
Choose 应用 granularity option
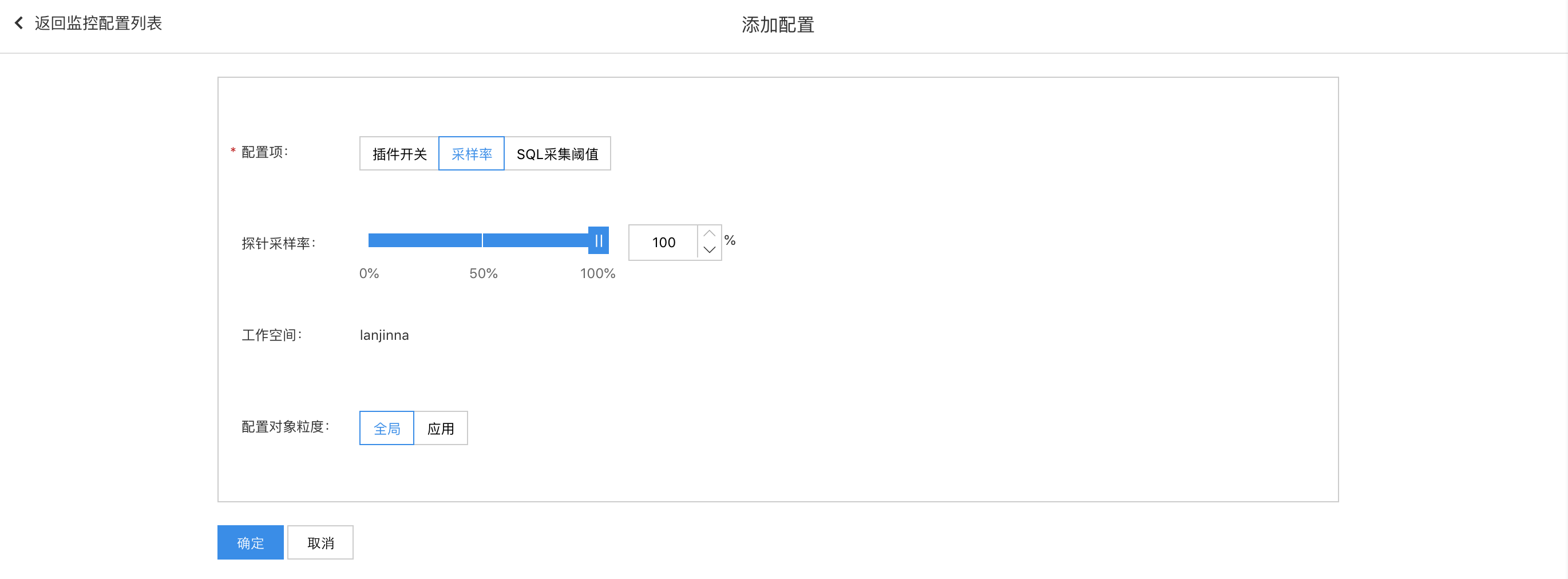pos(441,429)
